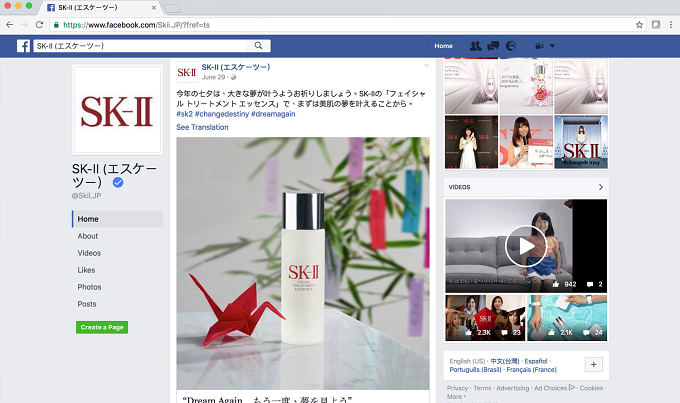Click the VIDEOS panel heading
The image size is (680, 403).
pos(459,187)
